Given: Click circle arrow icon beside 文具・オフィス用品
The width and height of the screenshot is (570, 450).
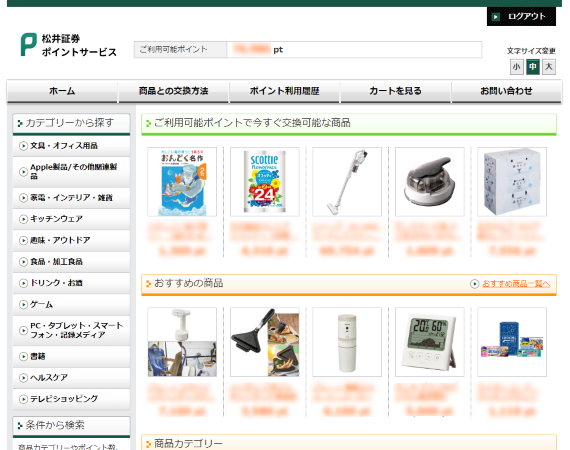Looking at the screenshot, I should click(x=23, y=146).
